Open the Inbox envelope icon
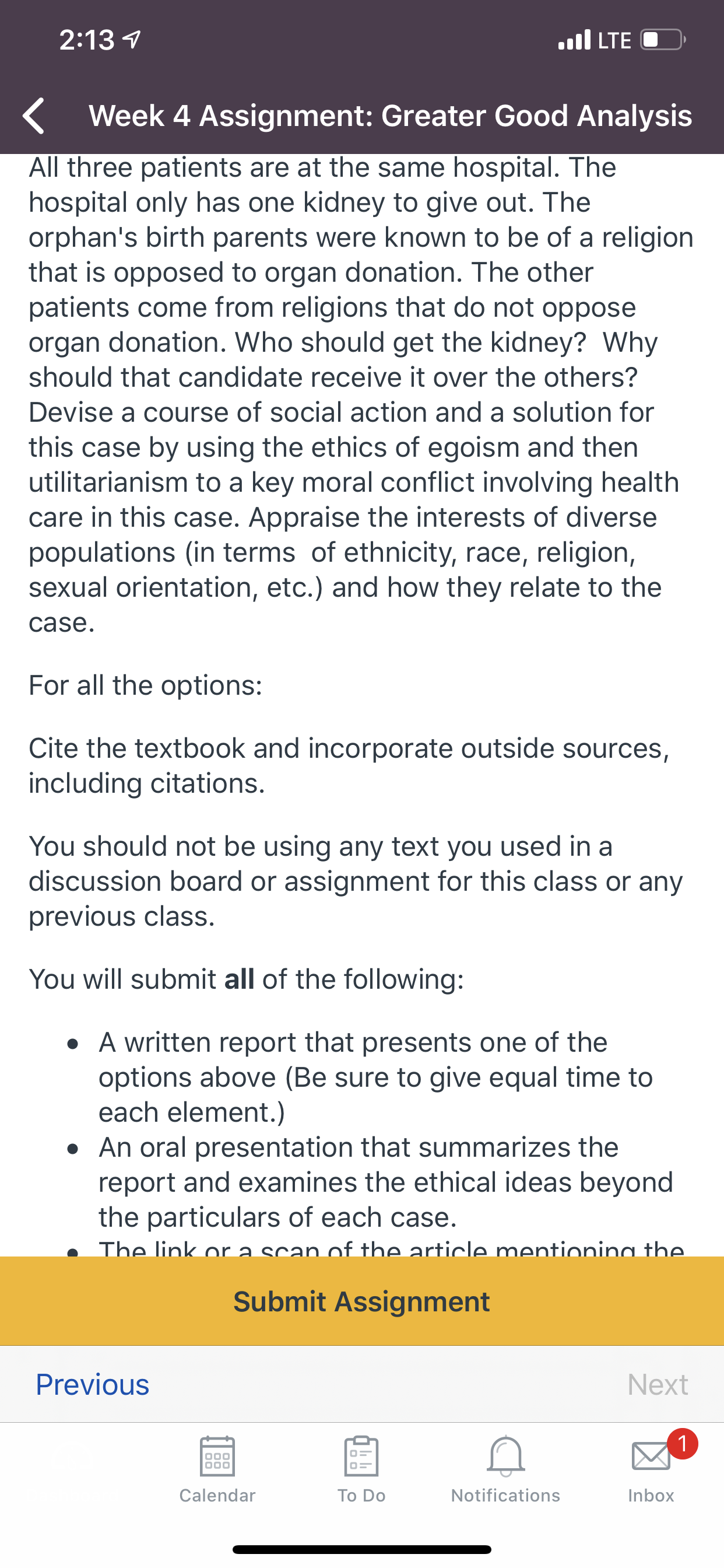Viewport: 724px width, 1568px height. pyautogui.click(x=651, y=1457)
